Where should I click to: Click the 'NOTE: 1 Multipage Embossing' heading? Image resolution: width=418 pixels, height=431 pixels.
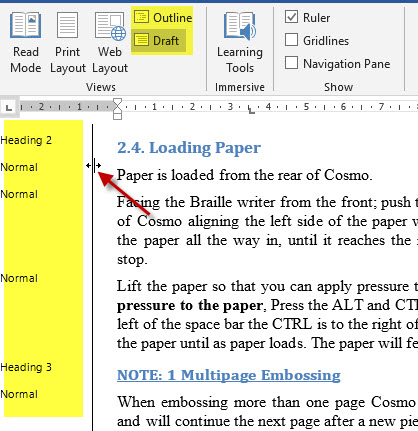tap(229, 375)
